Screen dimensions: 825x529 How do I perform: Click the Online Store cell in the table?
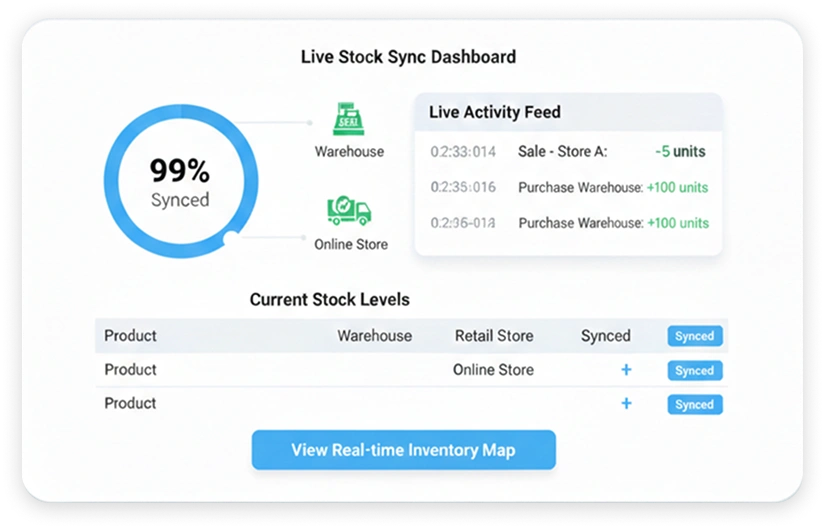494,370
